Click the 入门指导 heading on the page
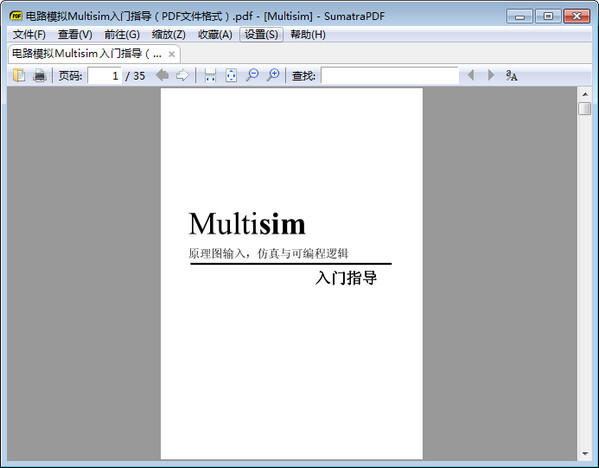599x468 pixels. 346,278
